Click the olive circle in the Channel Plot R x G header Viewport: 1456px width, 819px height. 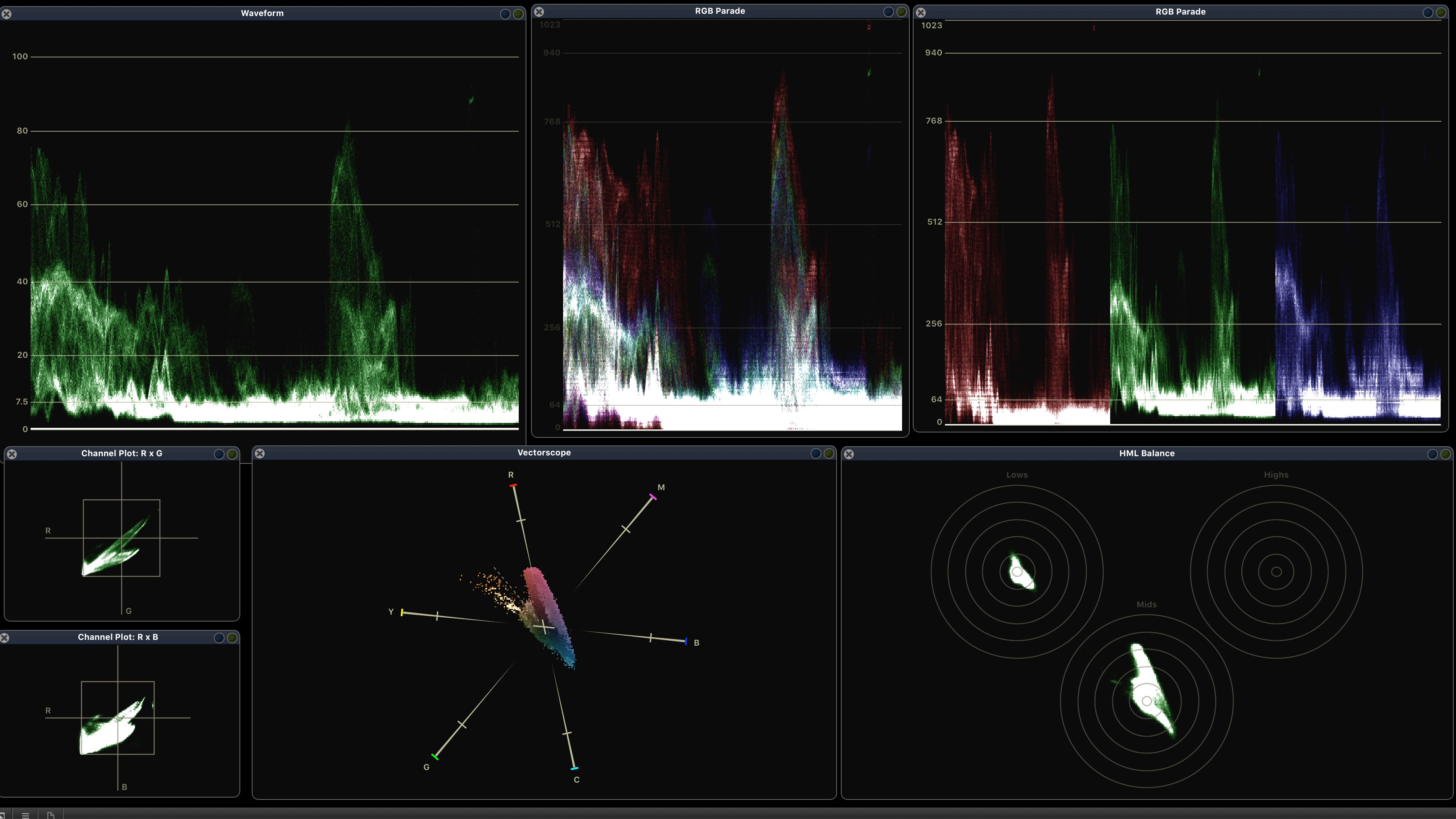click(x=232, y=454)
